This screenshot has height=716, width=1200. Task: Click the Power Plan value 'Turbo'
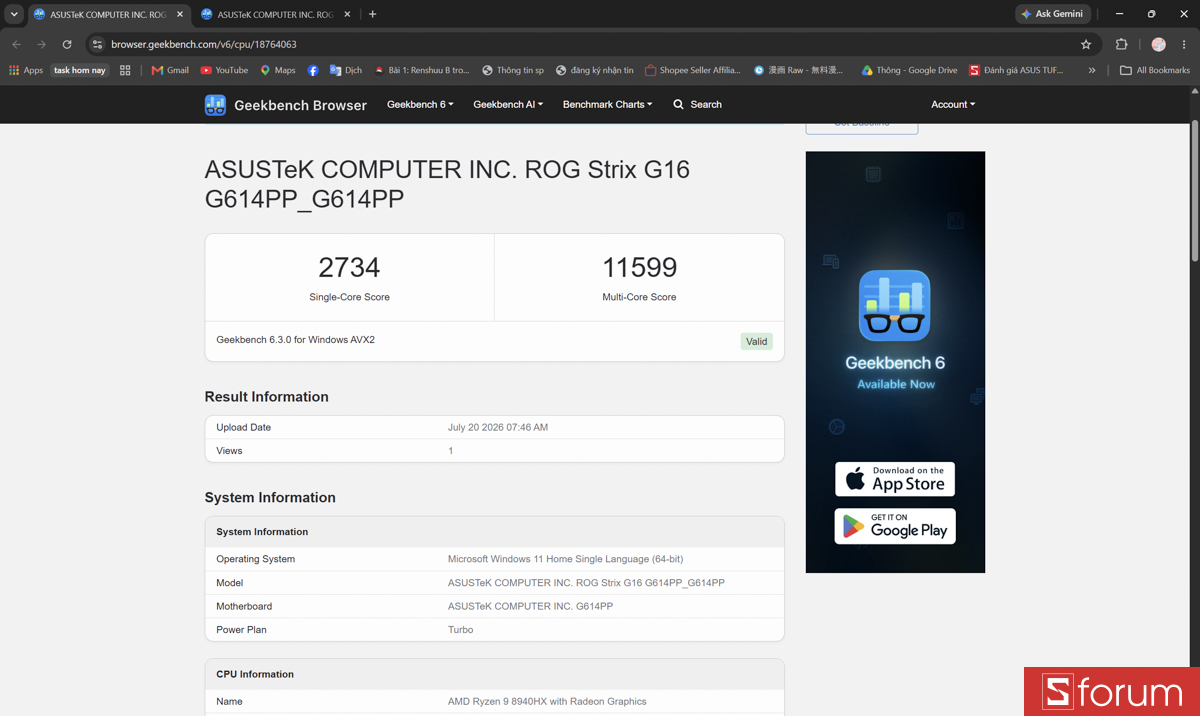(x=460, y=630)
